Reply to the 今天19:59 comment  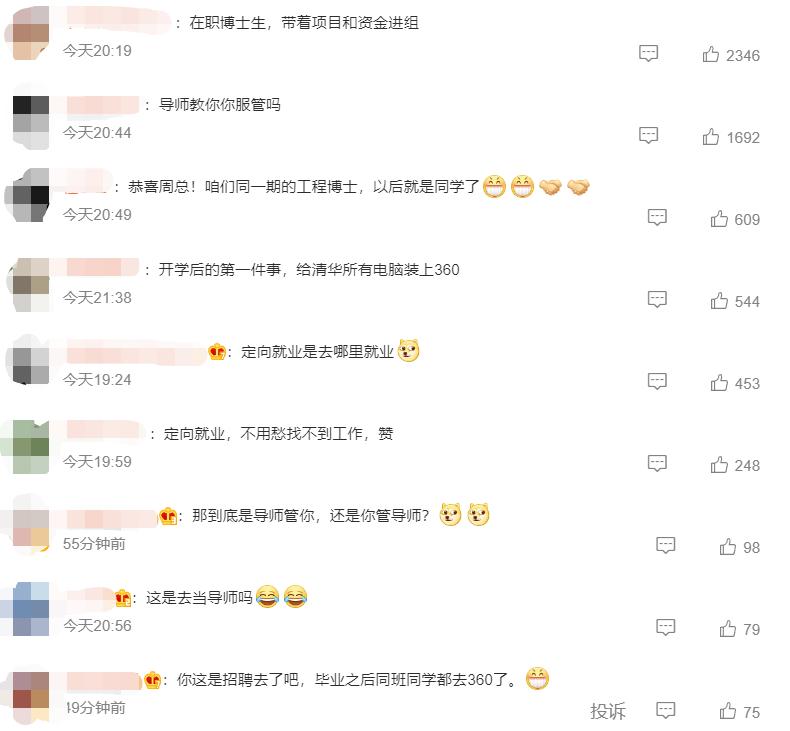click(657, 463)
